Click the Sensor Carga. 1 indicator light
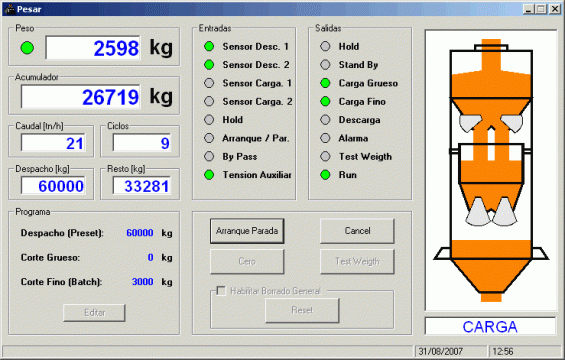The height and width of the screenshot is (360, 565). (209, 83)
